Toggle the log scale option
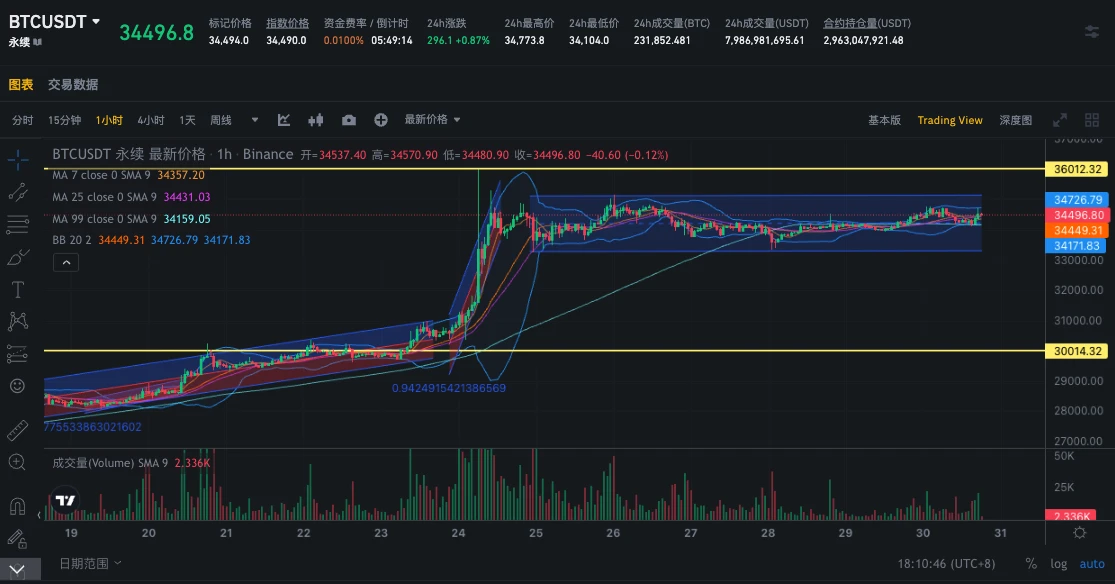 1059,564
